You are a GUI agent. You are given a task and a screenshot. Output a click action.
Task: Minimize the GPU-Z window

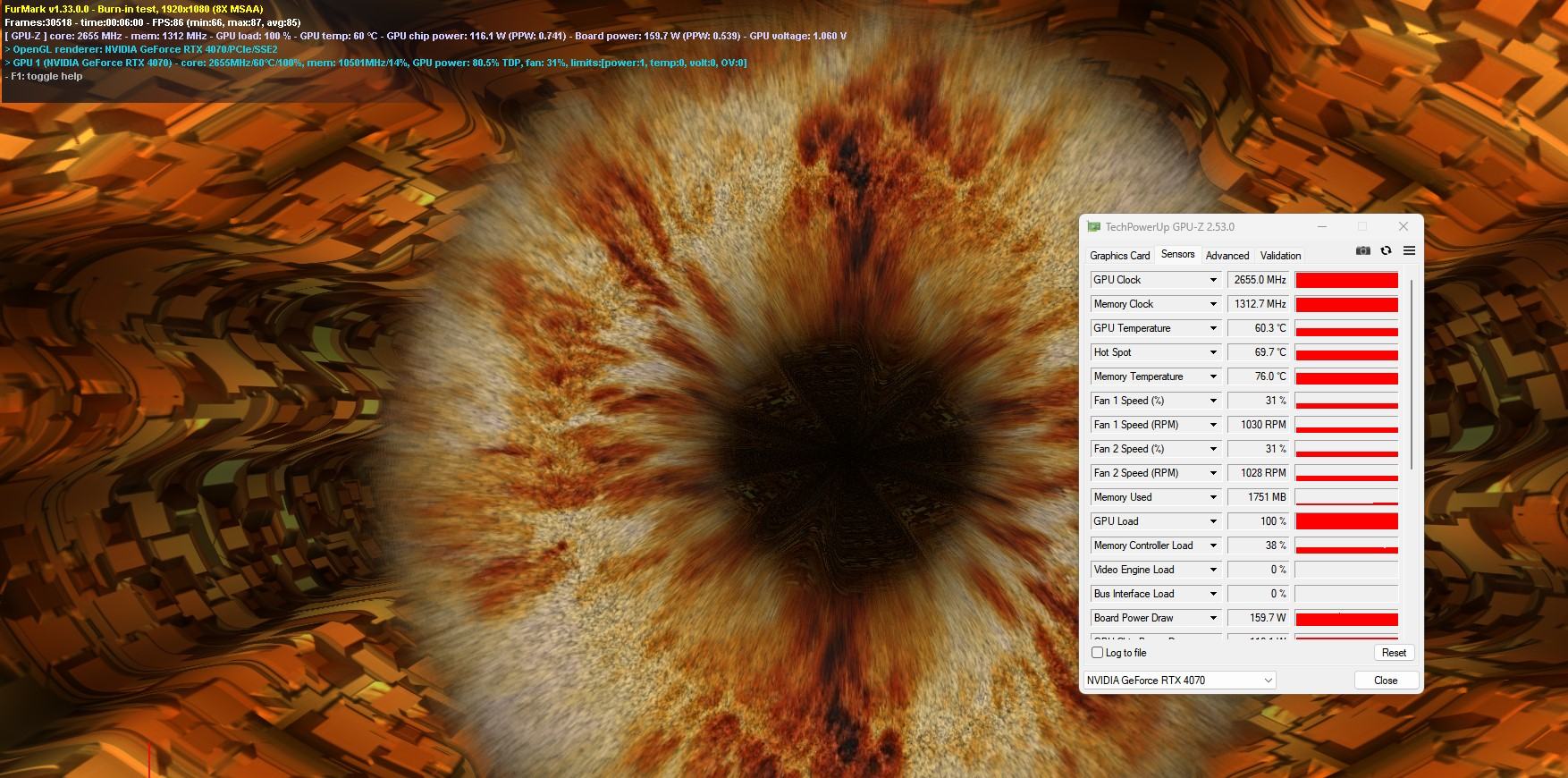point(1321,227)
